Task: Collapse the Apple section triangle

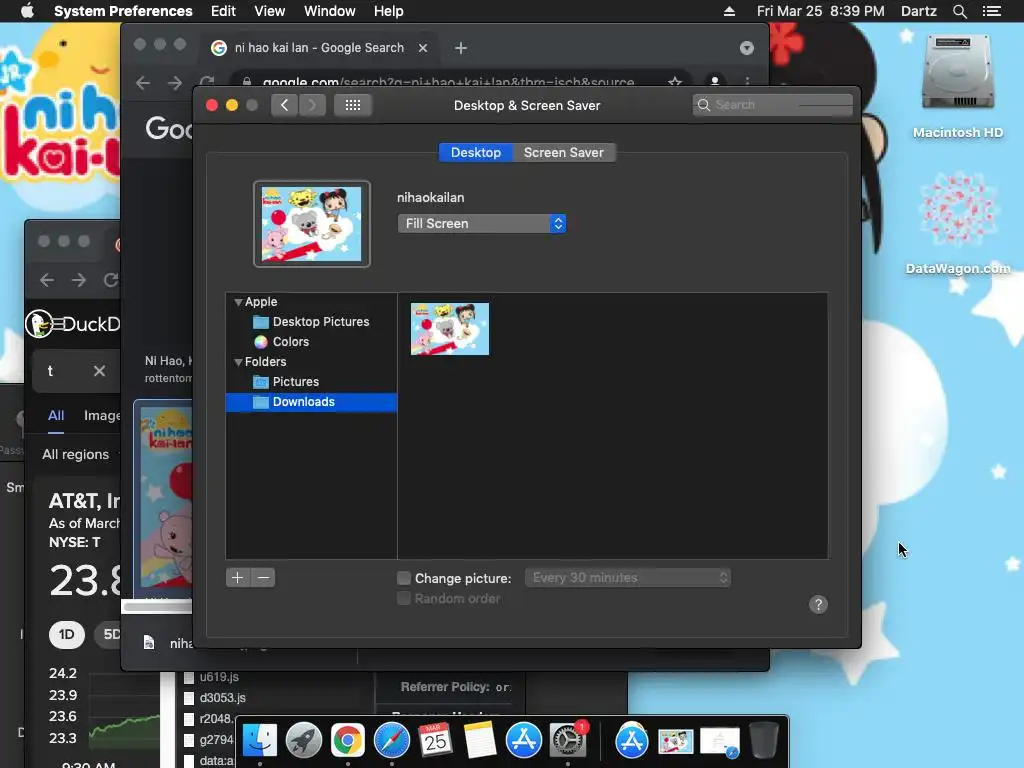Action: click(x=238, y=302)
